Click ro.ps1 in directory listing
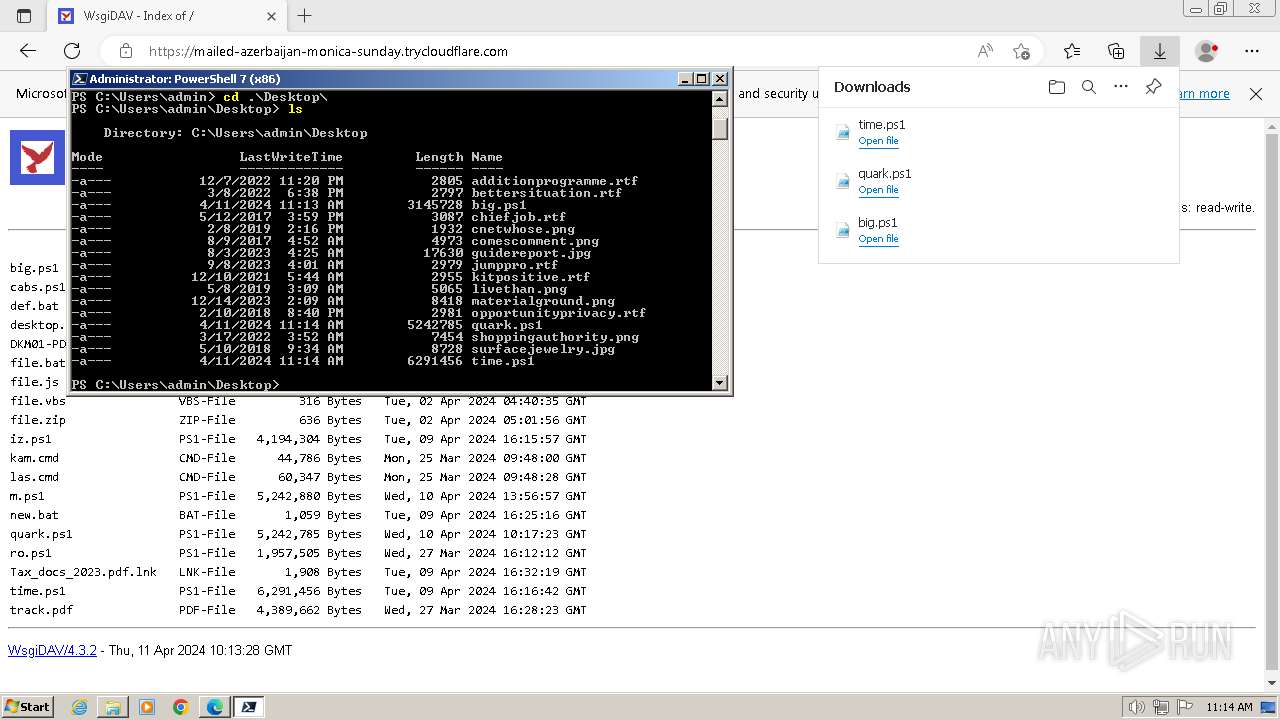This screenshot has height=720, width=1280. tap(31, 553)
